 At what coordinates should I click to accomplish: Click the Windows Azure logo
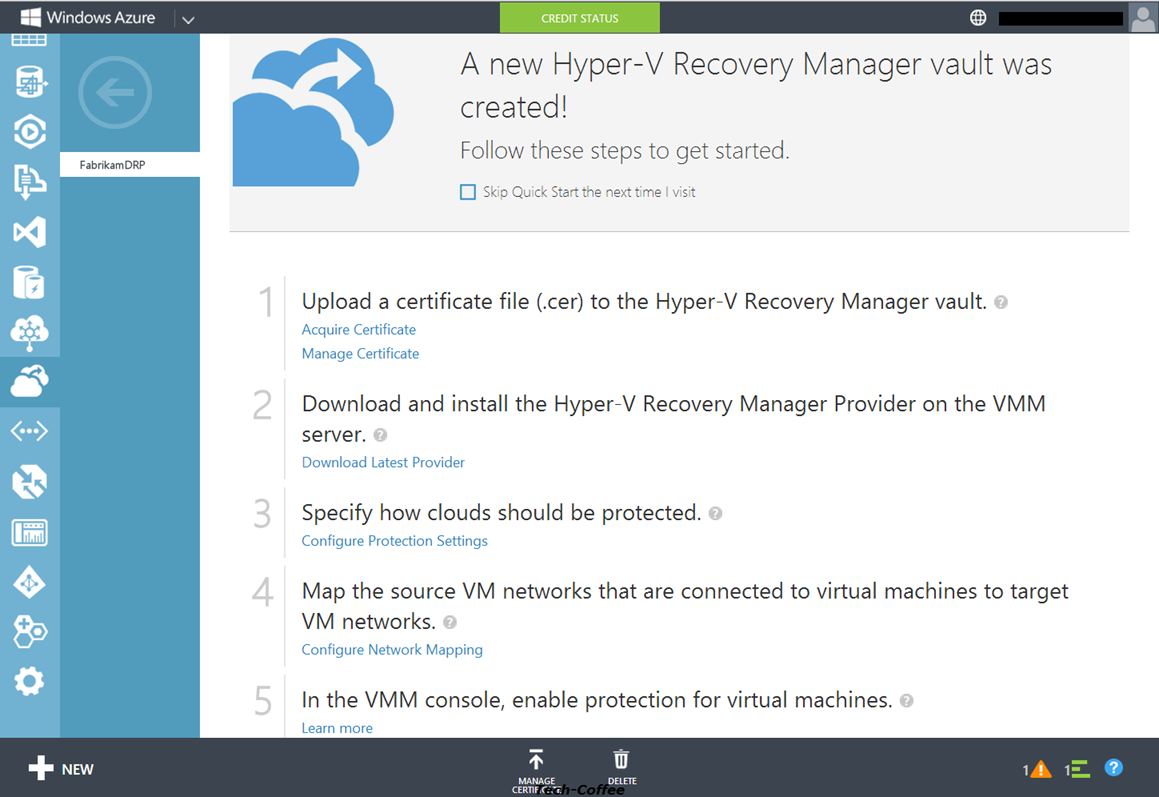click(87, 17)
